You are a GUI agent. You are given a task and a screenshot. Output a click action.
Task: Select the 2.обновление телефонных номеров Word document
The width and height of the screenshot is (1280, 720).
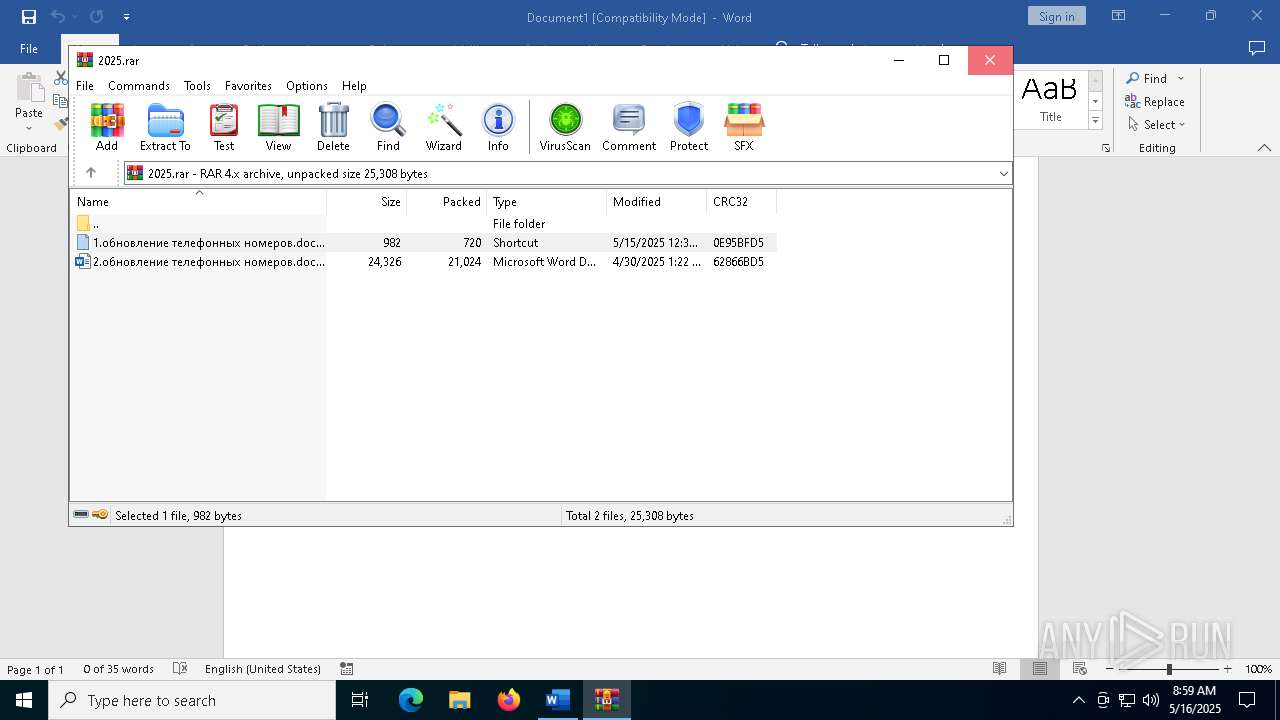point(424,261)
